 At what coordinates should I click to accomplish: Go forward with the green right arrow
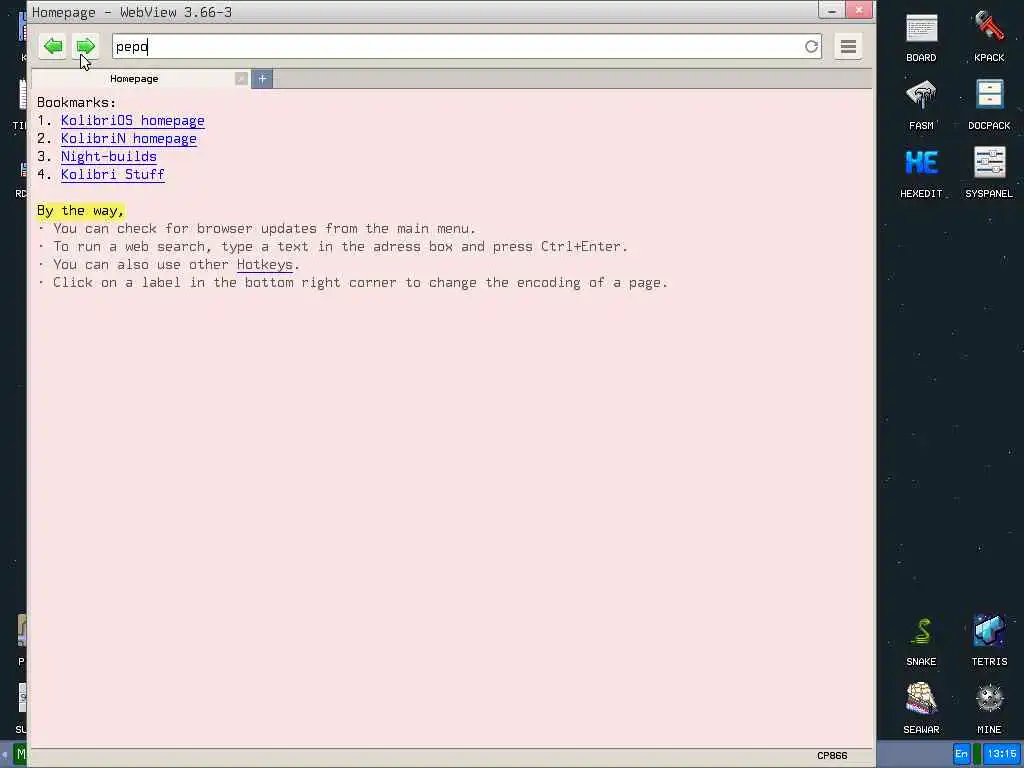(86, 46)
